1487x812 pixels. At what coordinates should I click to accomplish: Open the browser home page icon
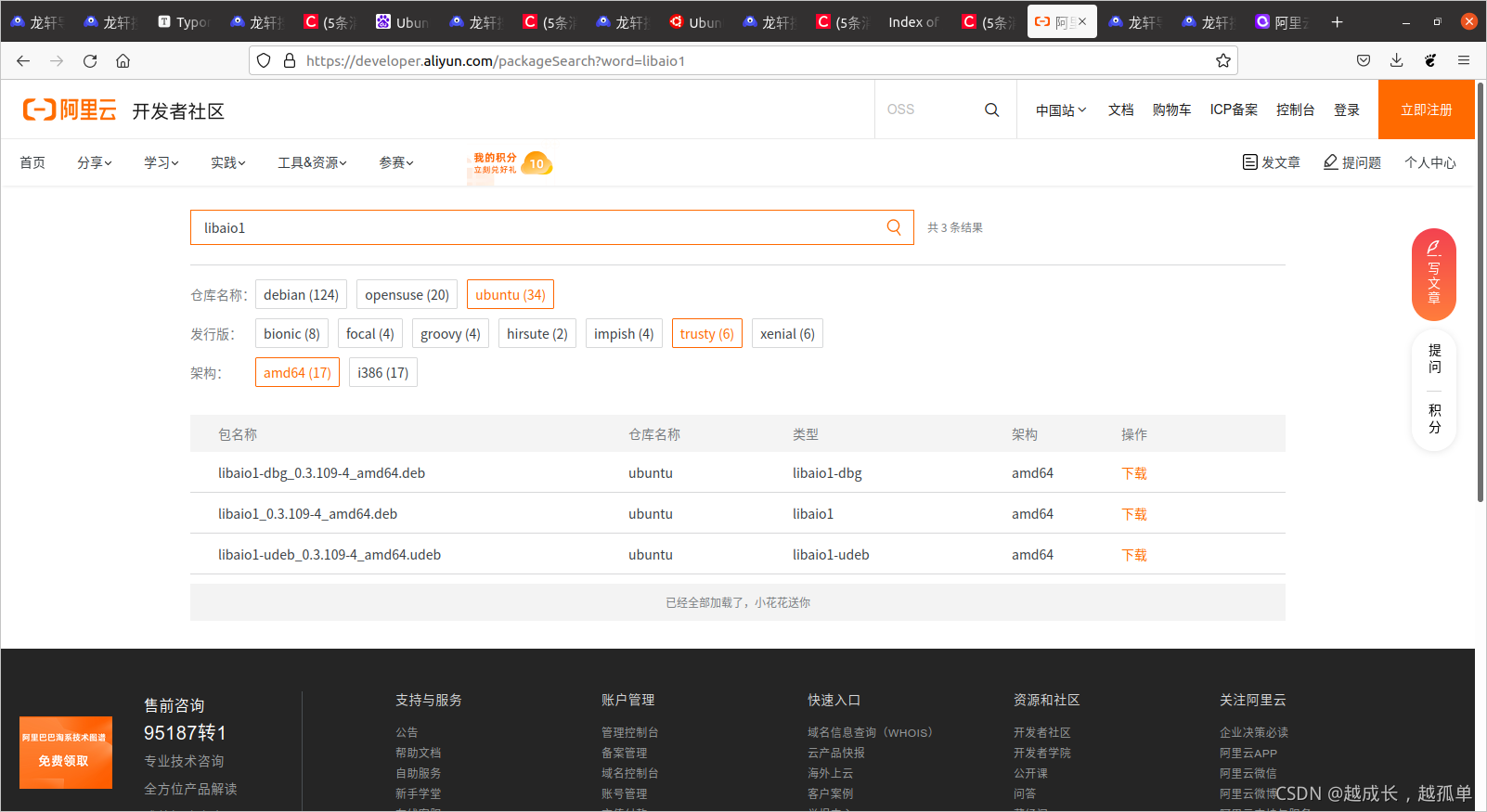pyautogui.click(x=123, y=60)
